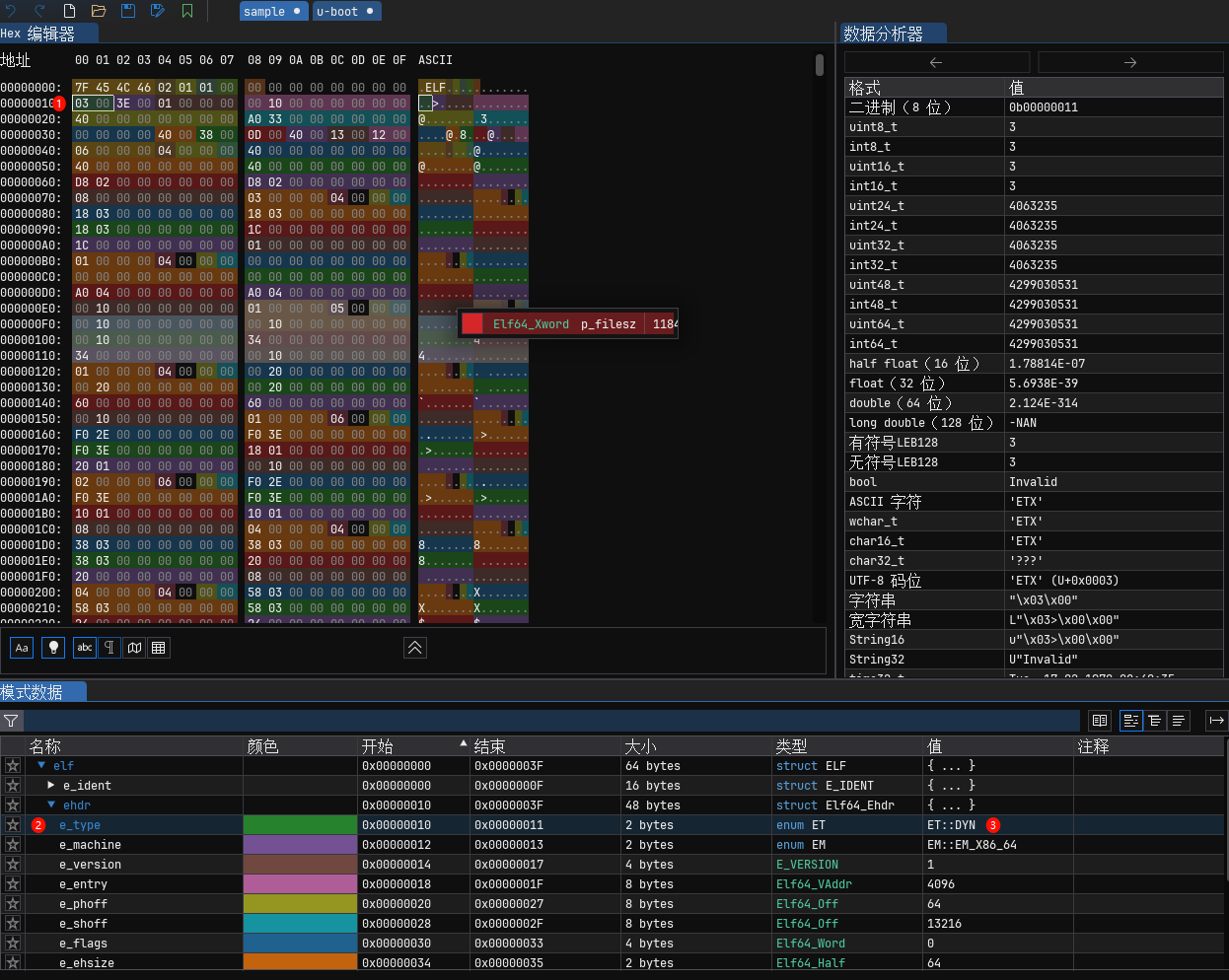
Task: Add a bookmark using the green bookmark icon
Action: 187,11
